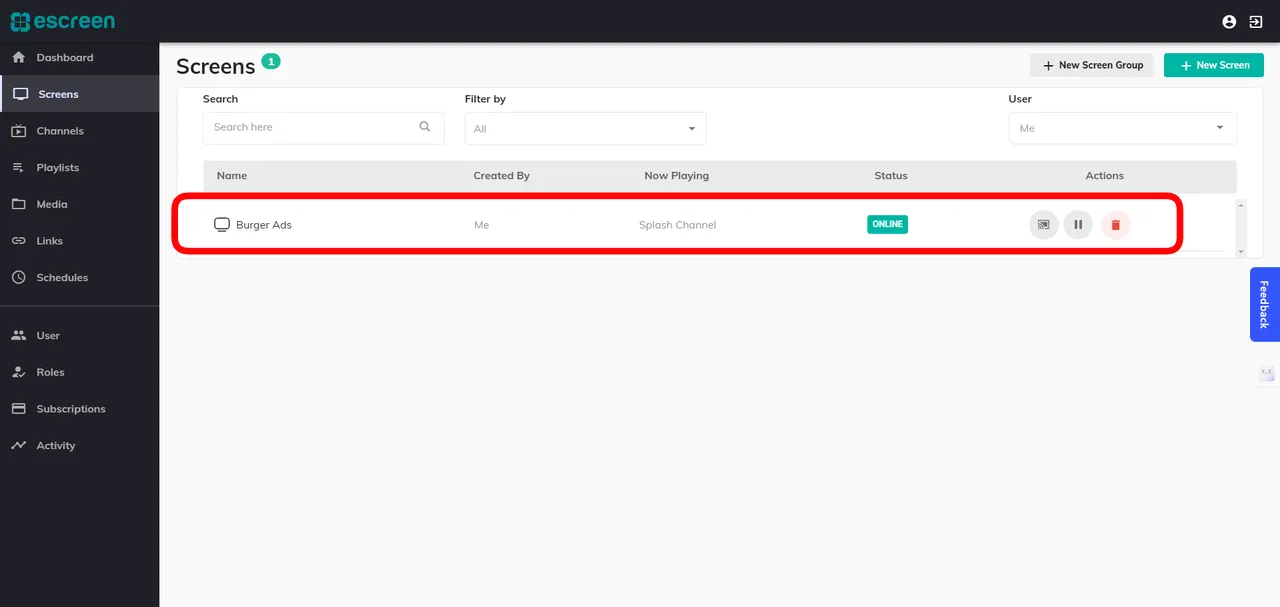The image size is (1280, 607).
Task: Expand the Filter by dropdown showing All
Action: point(585,128)
